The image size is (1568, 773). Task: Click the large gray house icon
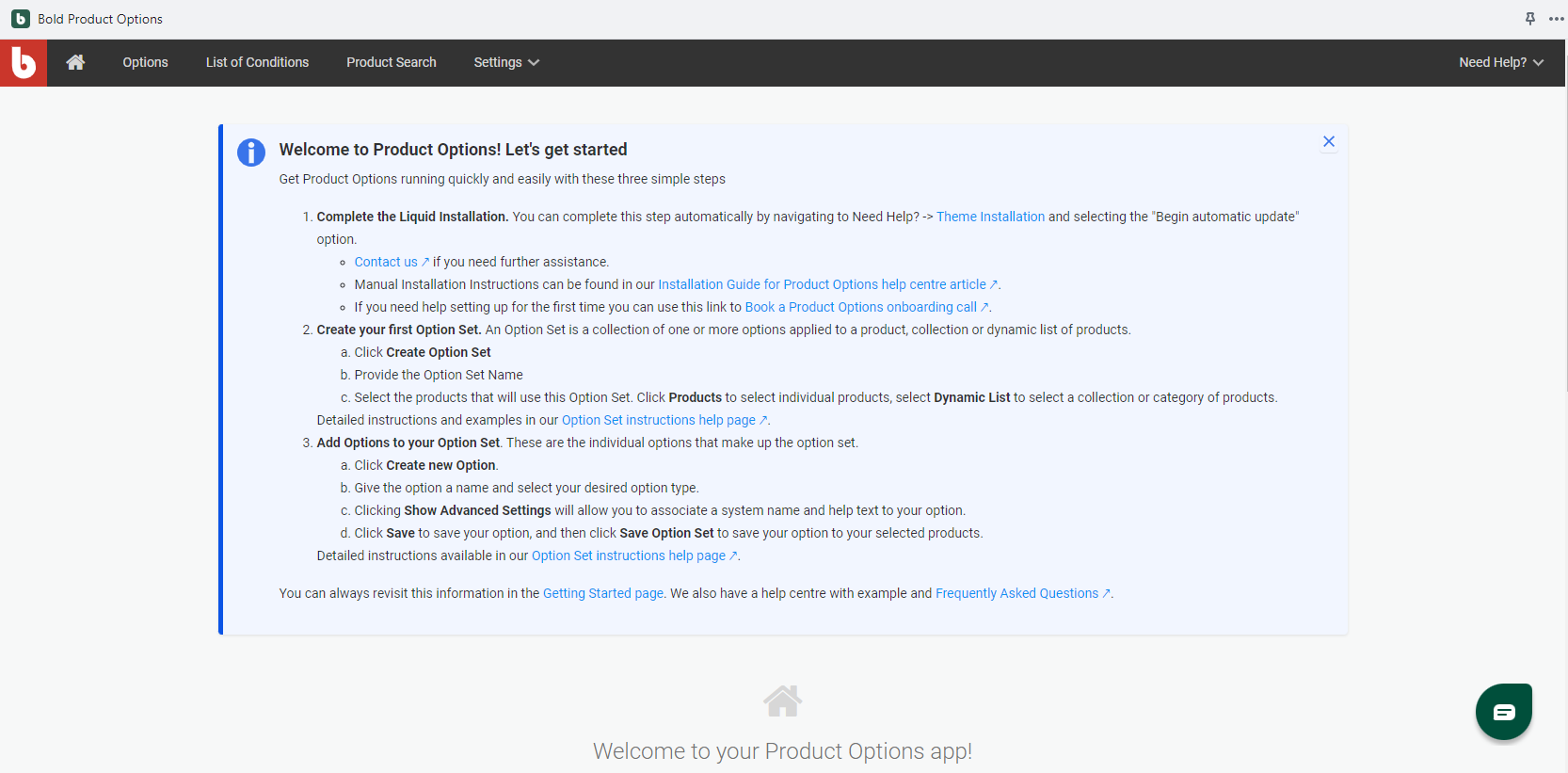click(x=782, y=701)
